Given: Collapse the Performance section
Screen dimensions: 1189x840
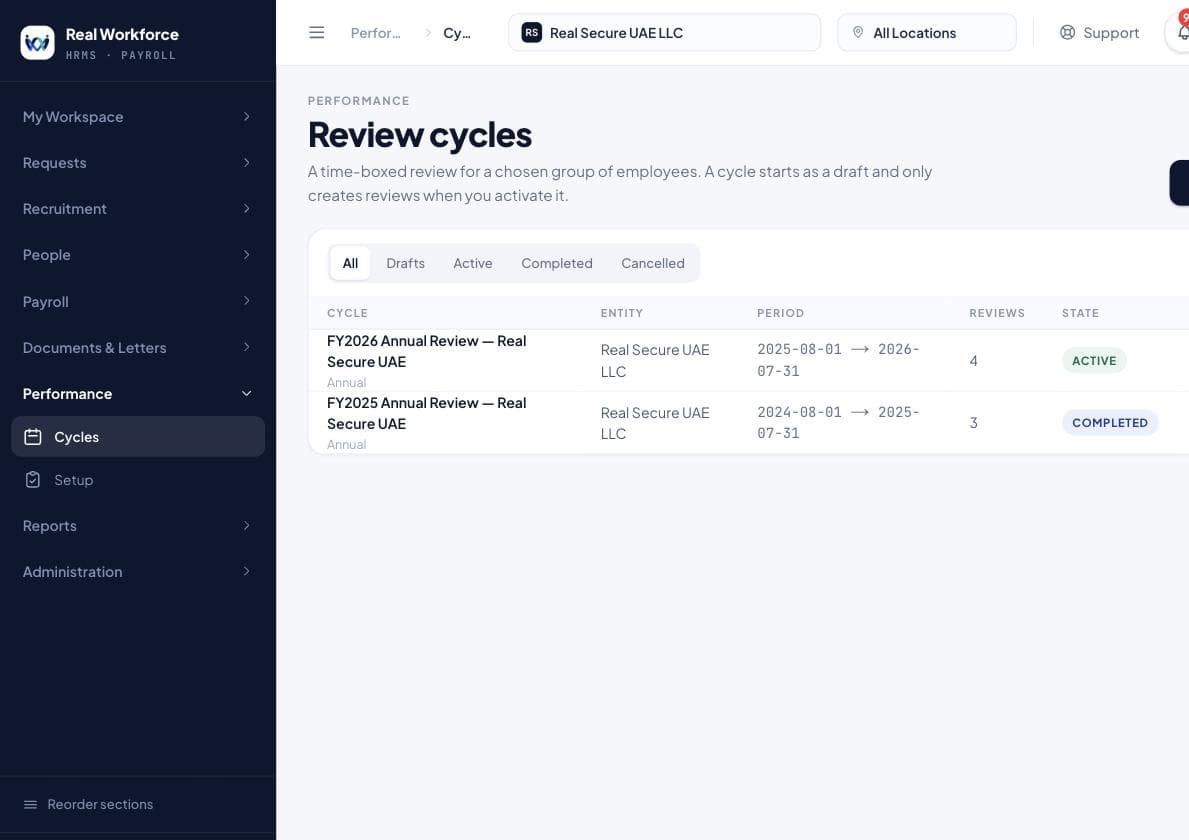Looking at the screenshot, I should coord(138,394).
